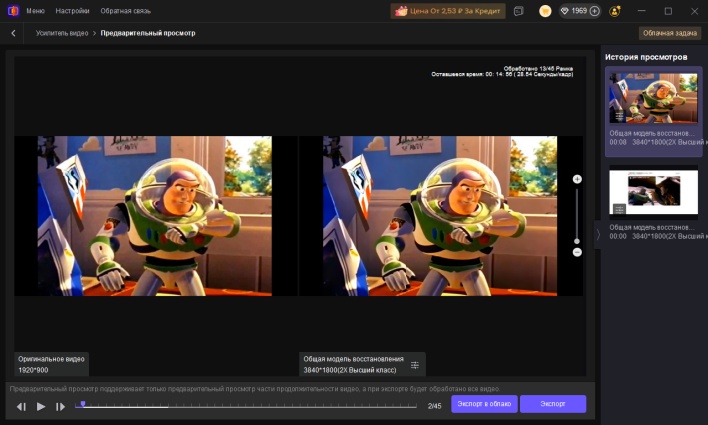Click the История просмотров heading
Screen dimensions: 708x425
pos(646,57)
